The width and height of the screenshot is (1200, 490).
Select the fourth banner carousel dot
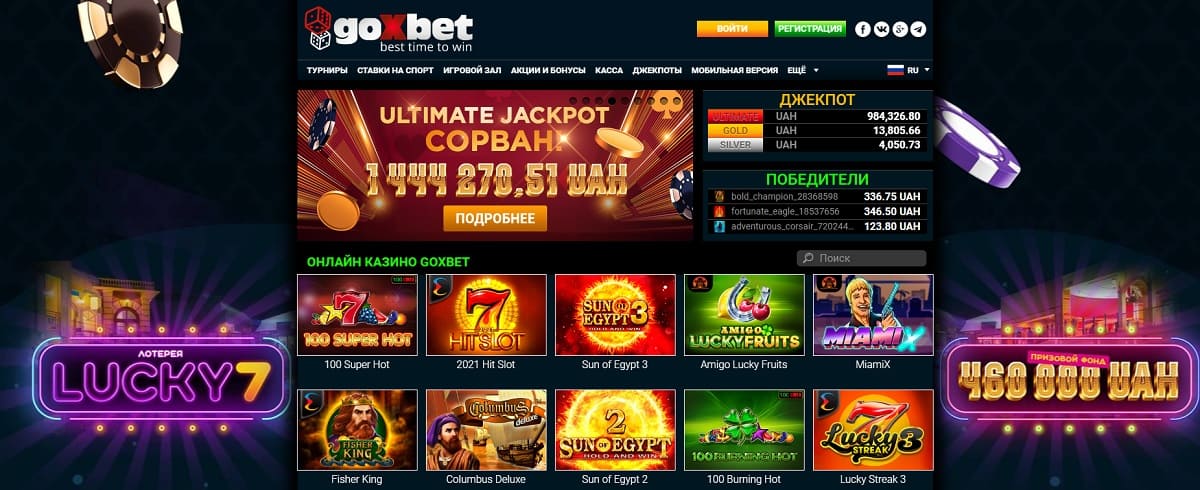[612, 101]
